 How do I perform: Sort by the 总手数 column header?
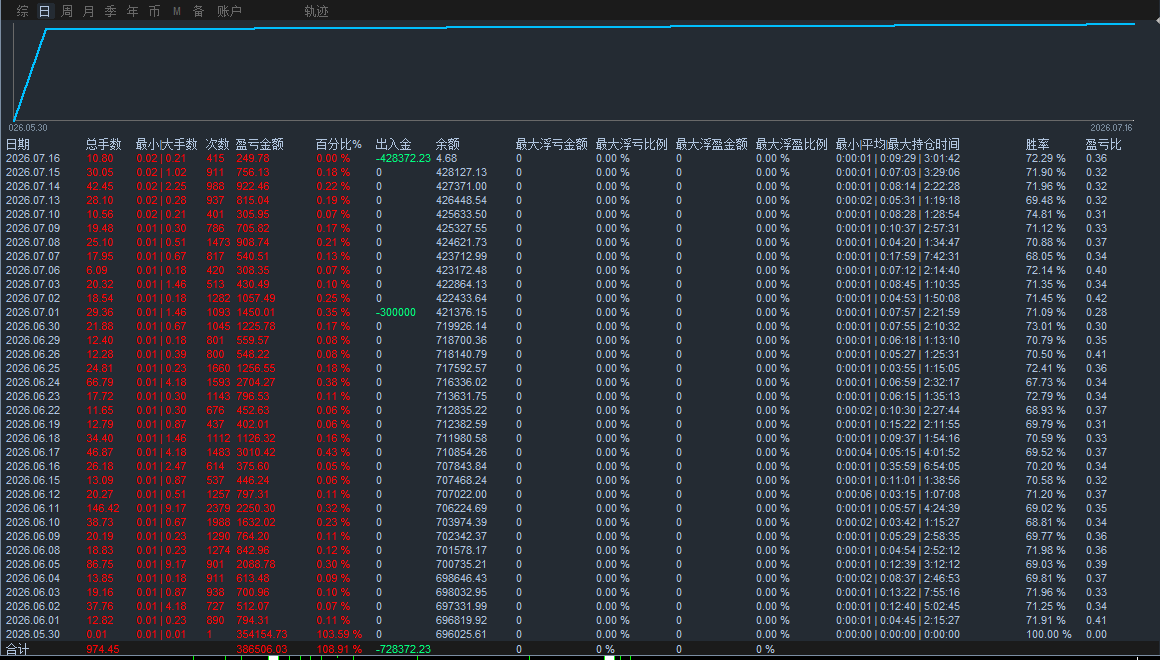104,144
